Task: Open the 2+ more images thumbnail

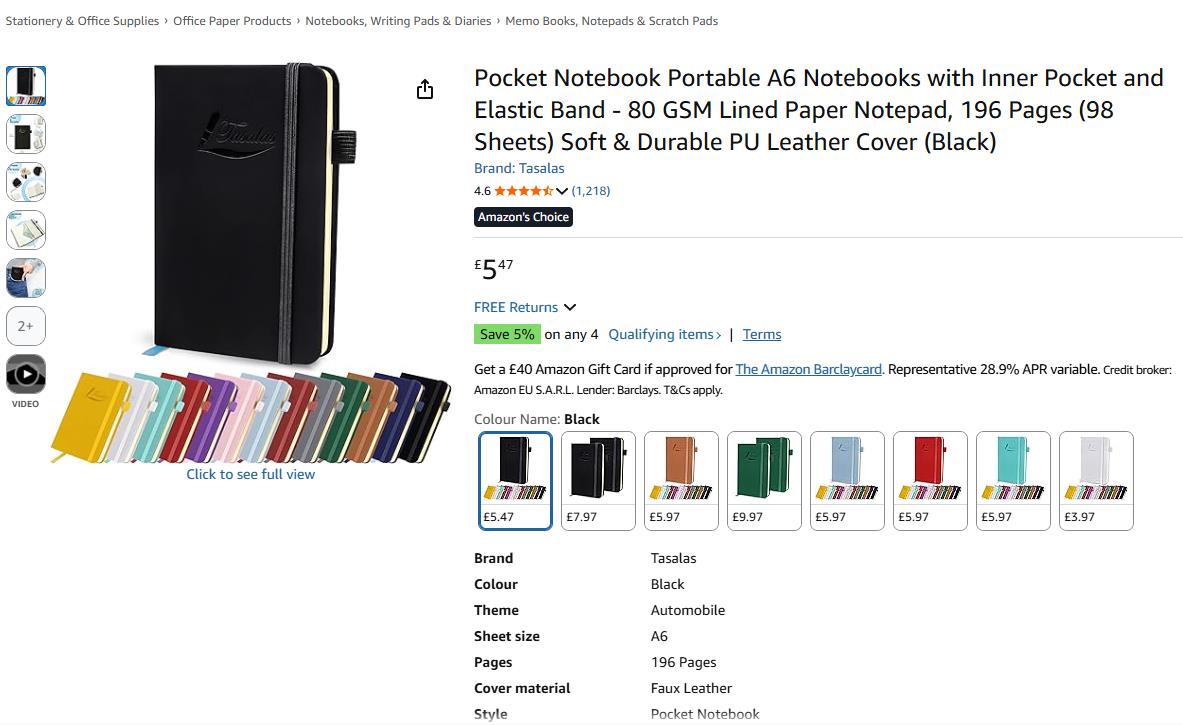Action: pos(26,326)
